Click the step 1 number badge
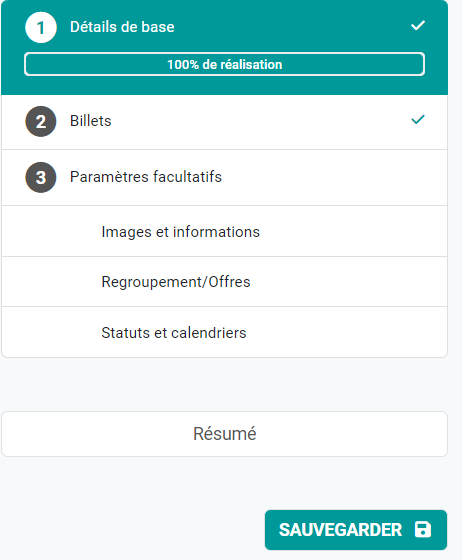This screenshot has height=560, width=462. coord(41,28)
